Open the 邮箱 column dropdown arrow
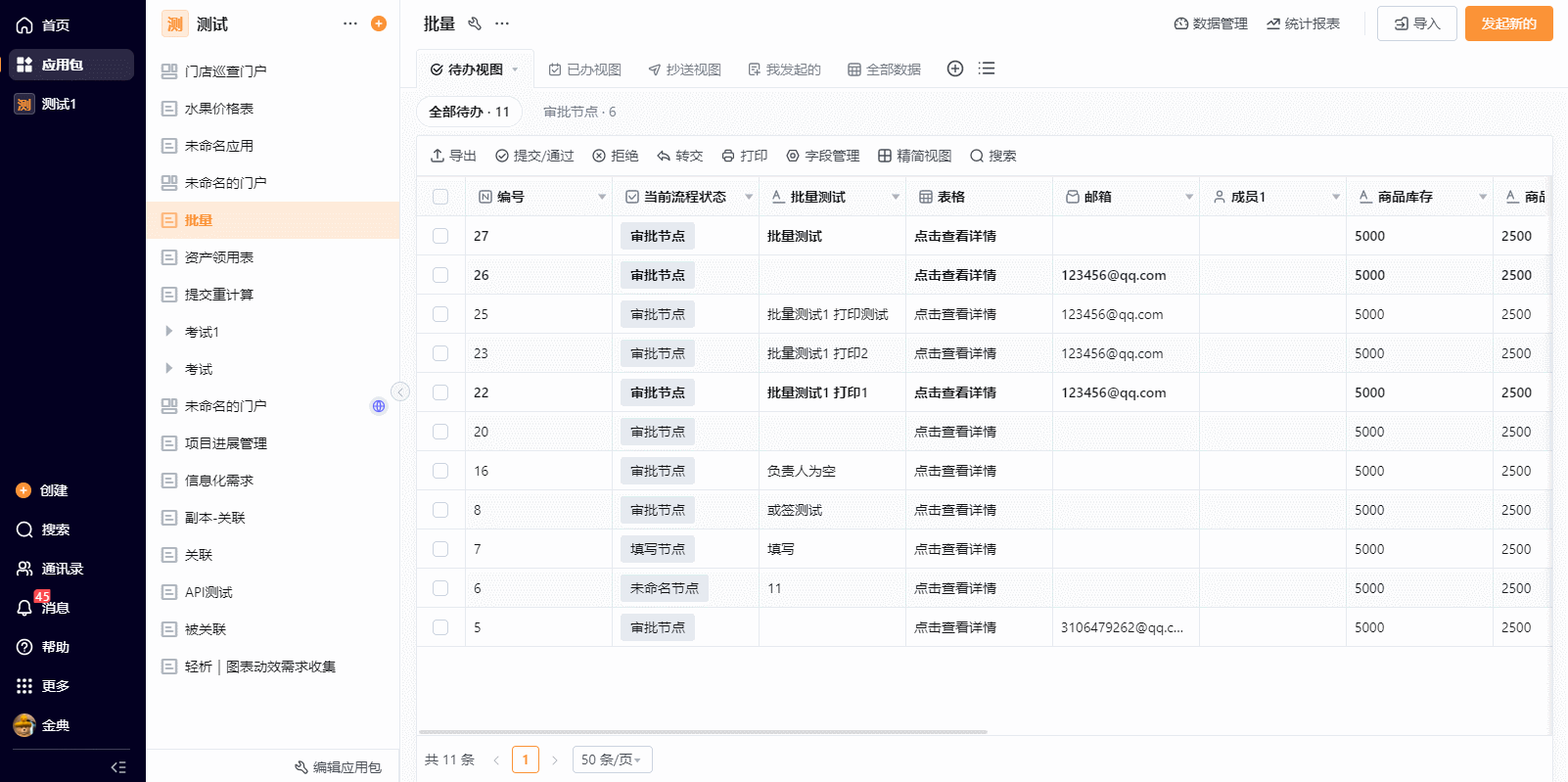1568x782 pixels. click(1189, 197)
